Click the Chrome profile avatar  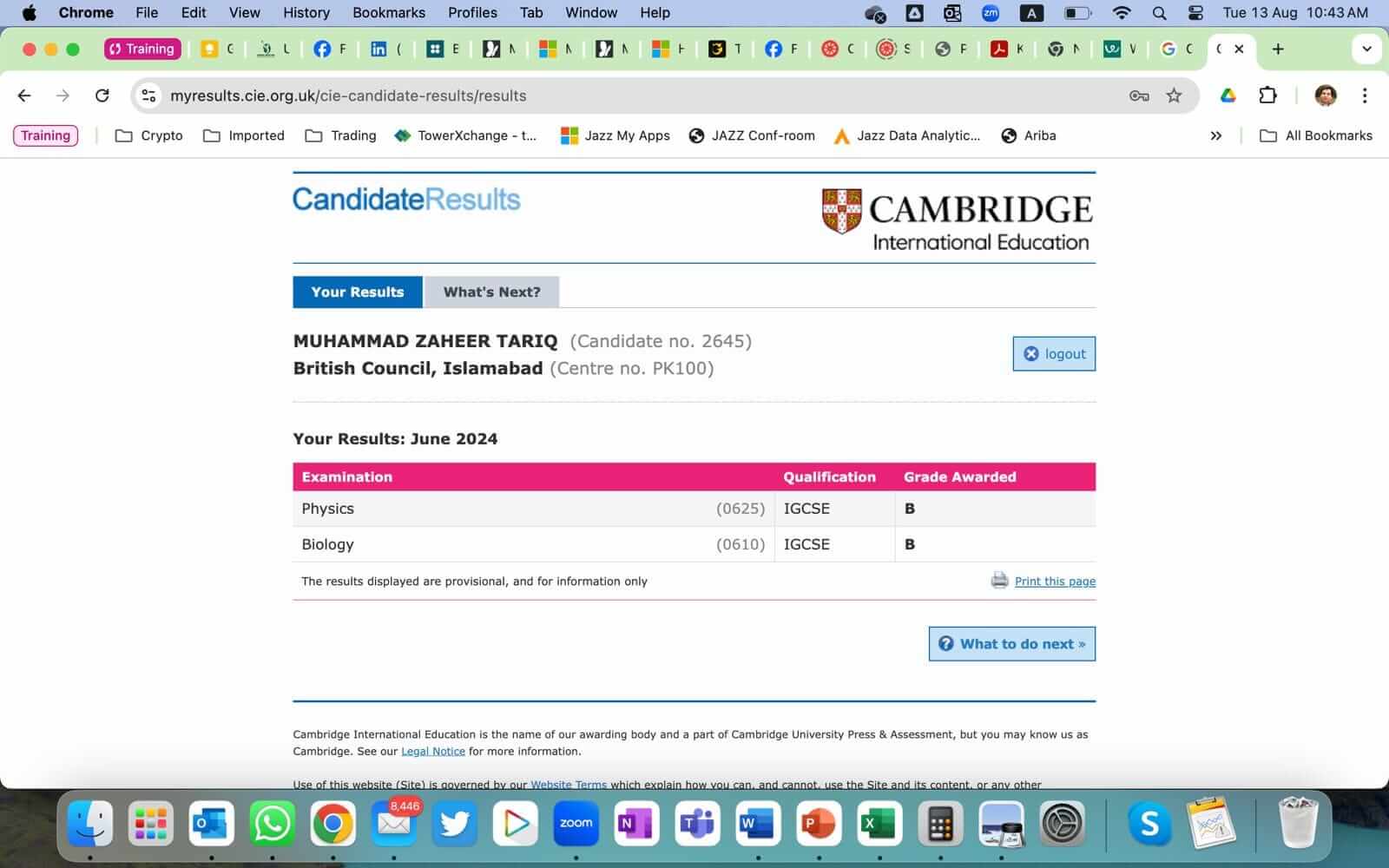pos(1325,95)
